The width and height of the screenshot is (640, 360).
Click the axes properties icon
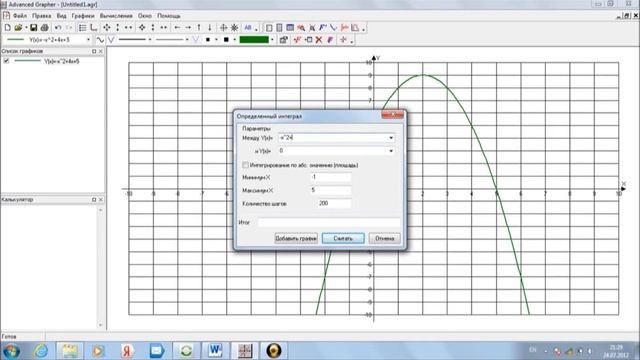pyautogui.click(x=93, y=28)
